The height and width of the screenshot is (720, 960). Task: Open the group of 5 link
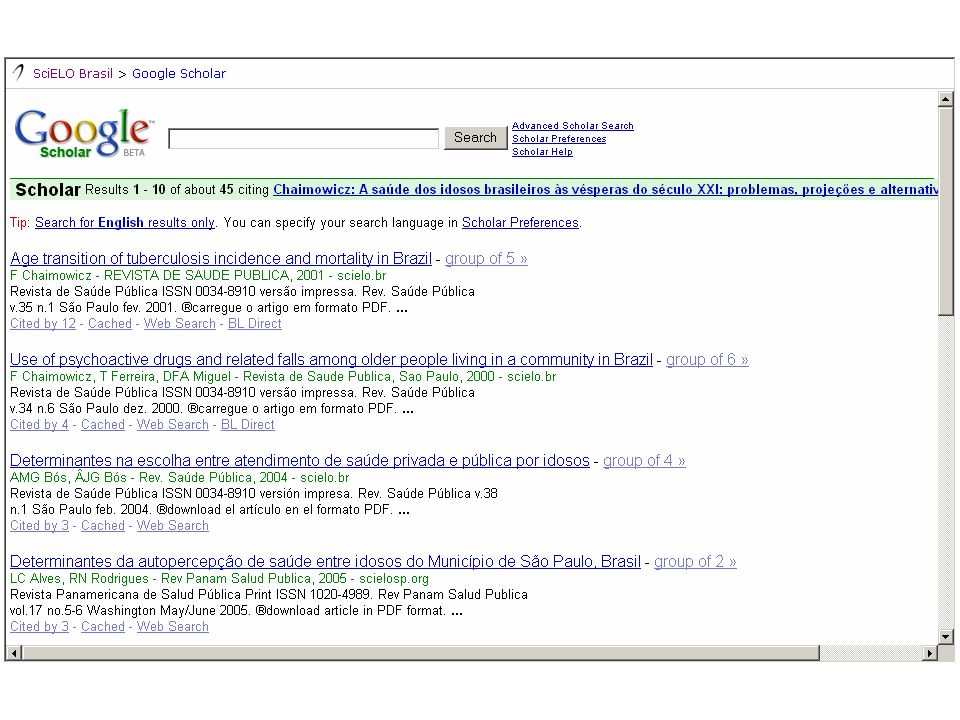486,258
